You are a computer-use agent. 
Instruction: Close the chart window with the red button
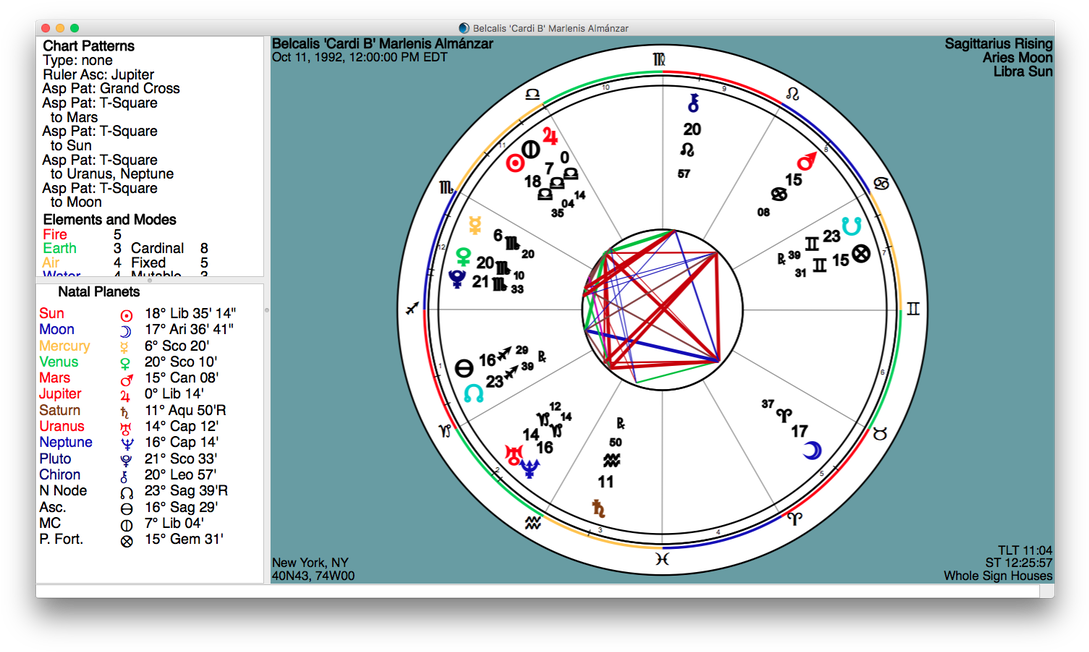click(46, 28)
